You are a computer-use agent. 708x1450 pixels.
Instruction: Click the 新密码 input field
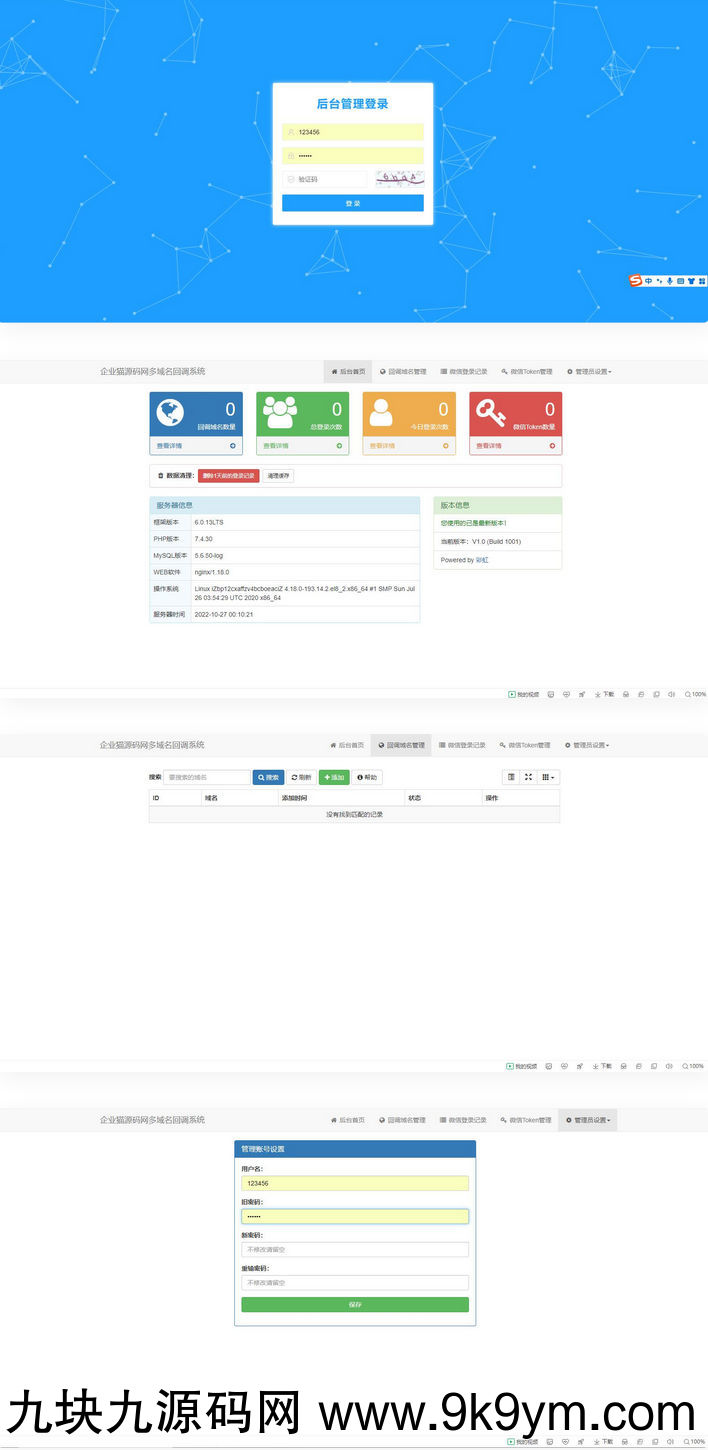coord(354,1250)
